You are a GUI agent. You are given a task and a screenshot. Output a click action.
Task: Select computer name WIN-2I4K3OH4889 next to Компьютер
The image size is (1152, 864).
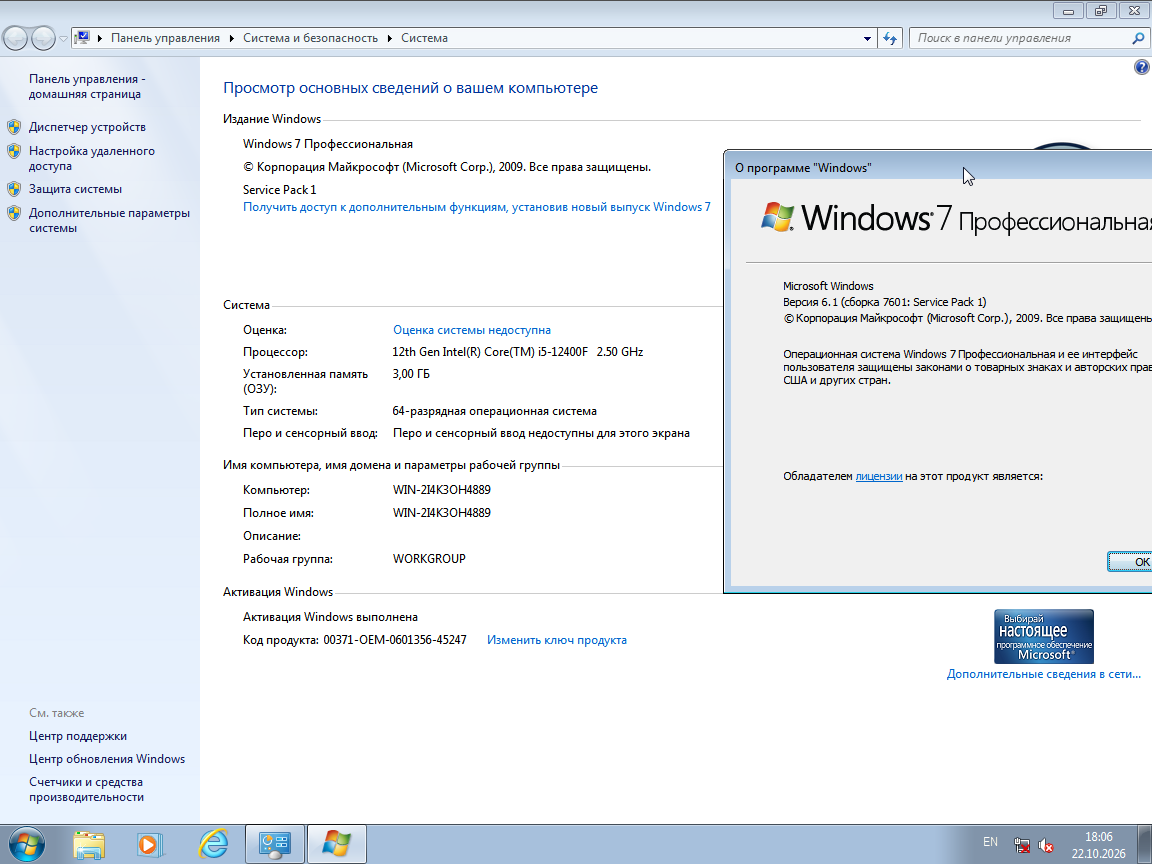pos(442,490)
